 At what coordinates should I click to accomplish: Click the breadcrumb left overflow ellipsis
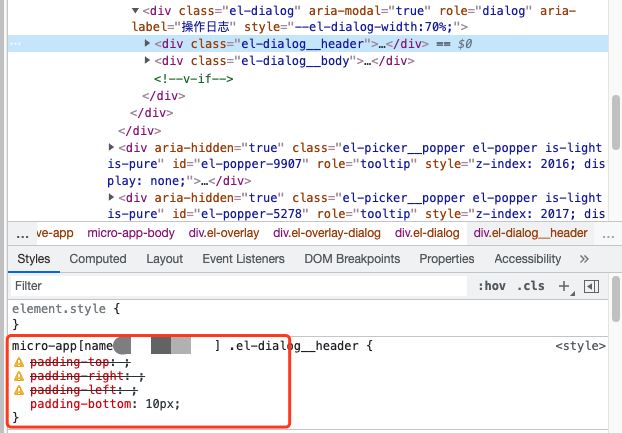tap(22, 235)
